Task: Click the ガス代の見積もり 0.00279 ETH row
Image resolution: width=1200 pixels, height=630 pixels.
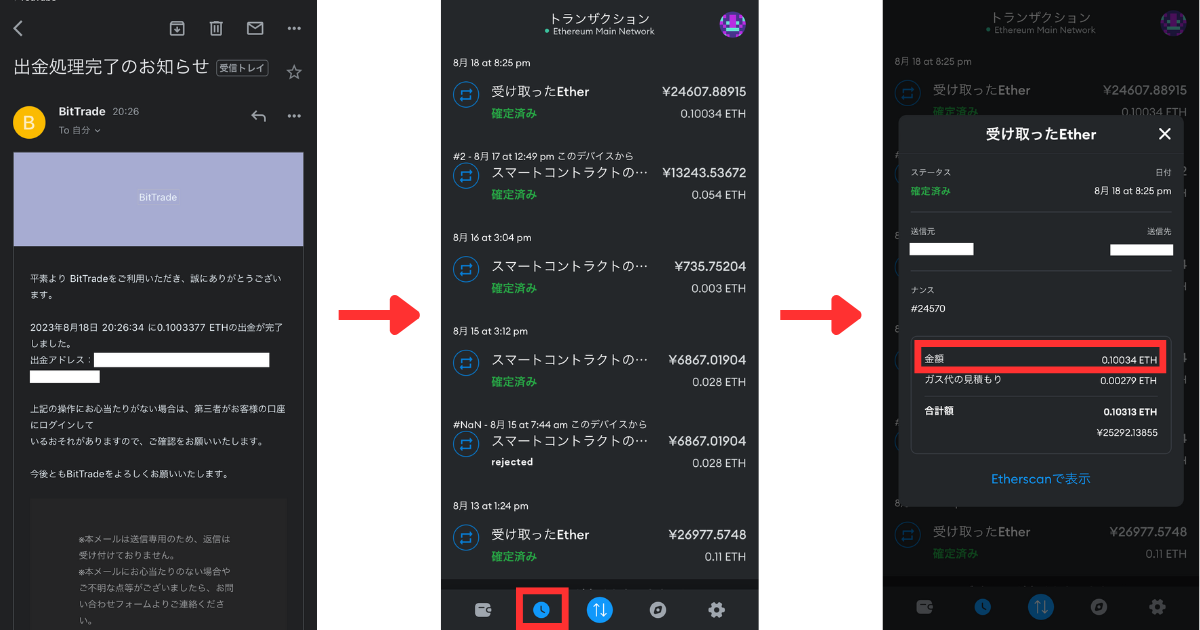Action: tap(1040, 381)
